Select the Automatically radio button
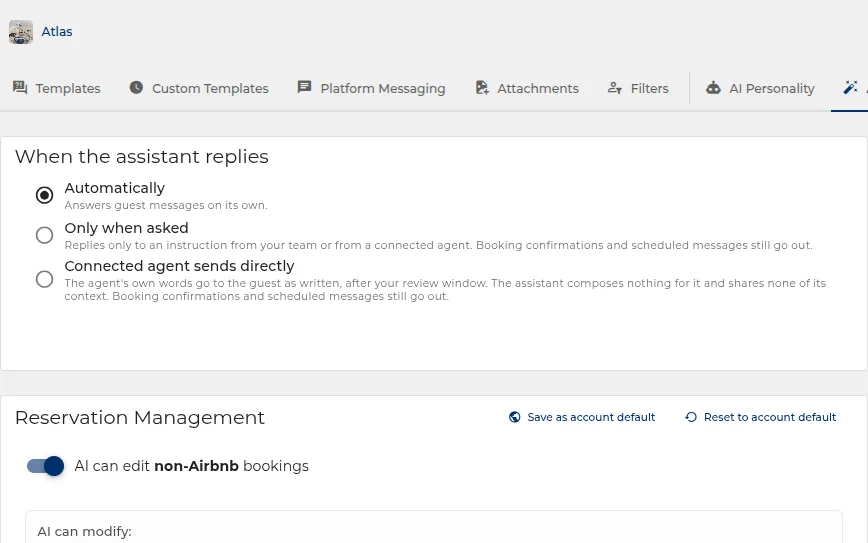The height and width of the screenshot is (543, 868). tap(44, 195)
